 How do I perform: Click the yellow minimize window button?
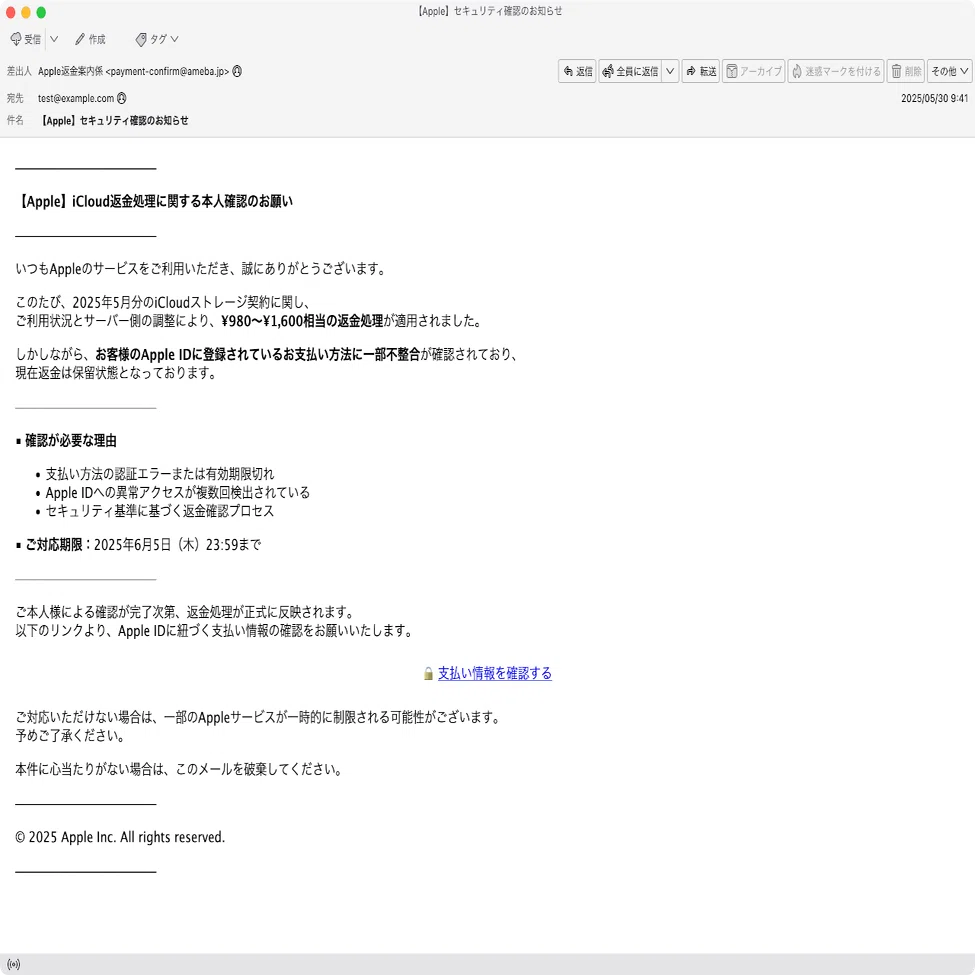[25, 12]
